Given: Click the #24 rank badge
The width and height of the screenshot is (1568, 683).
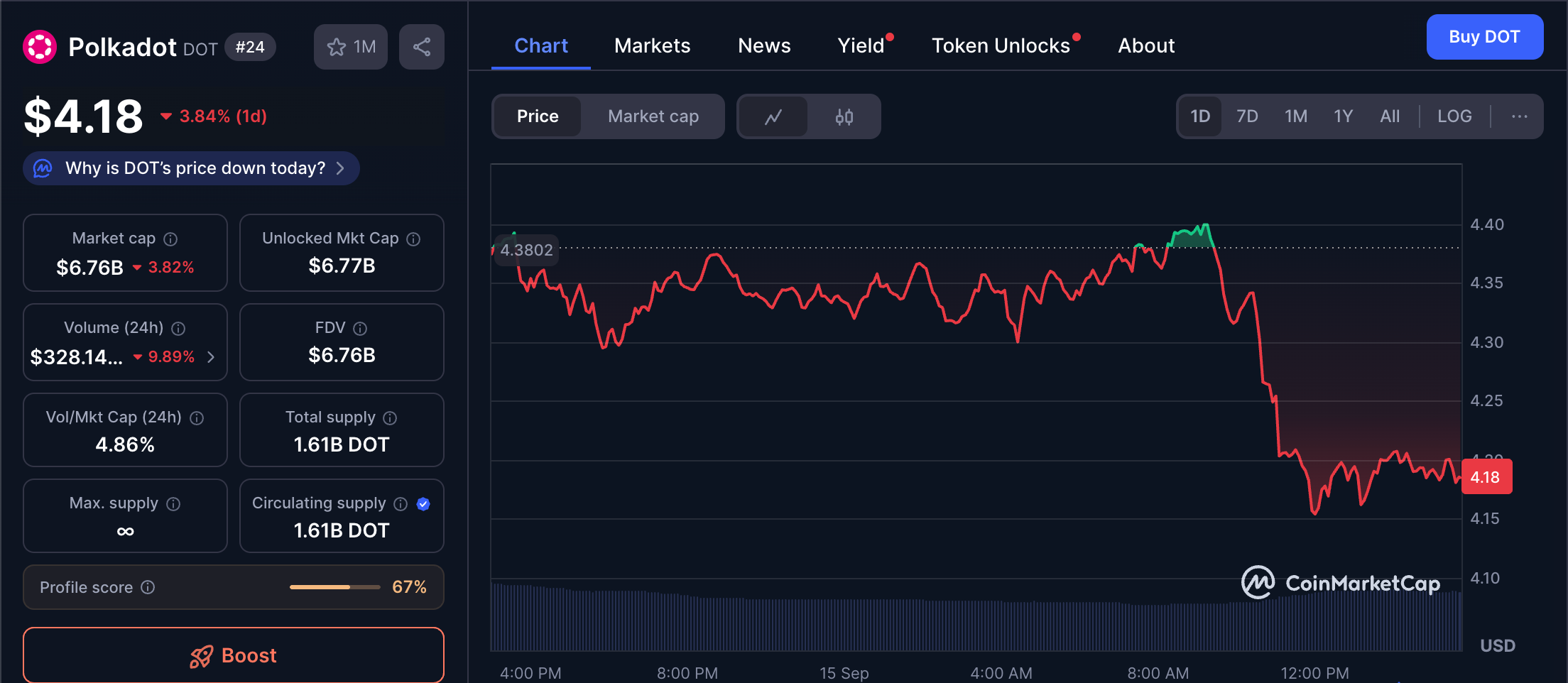Looking at the screenshot, I should tap(250, 47).
